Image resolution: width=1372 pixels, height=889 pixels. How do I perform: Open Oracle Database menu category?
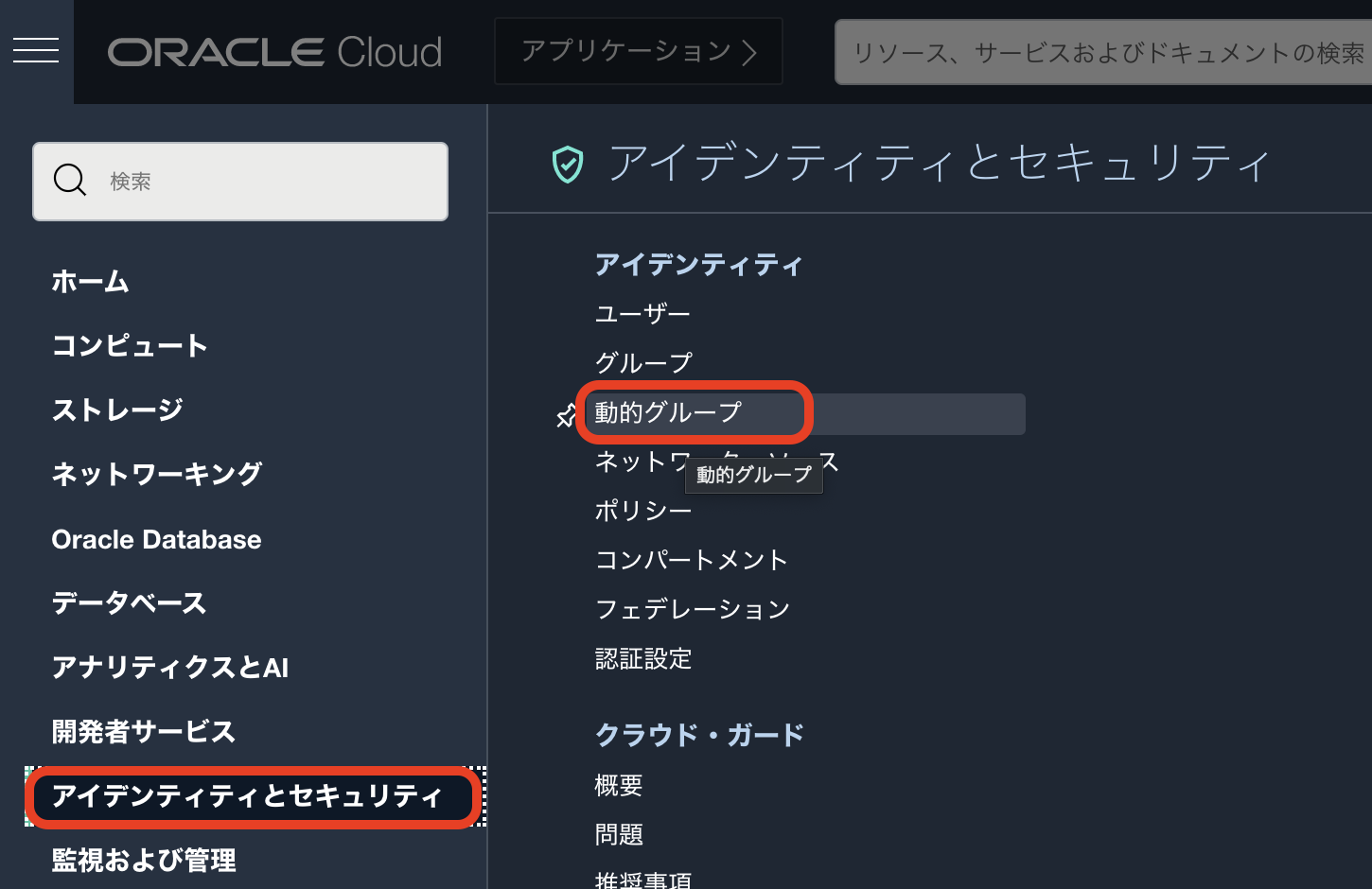tap(156, 539)
